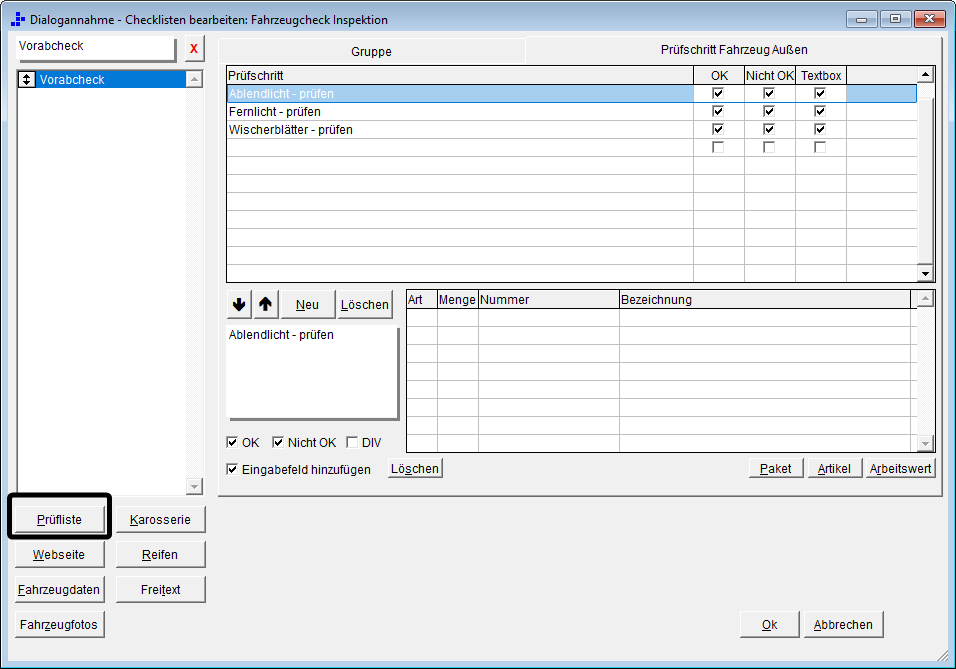Open the Reifen section

pyautogui.click(x=160, y=554)
